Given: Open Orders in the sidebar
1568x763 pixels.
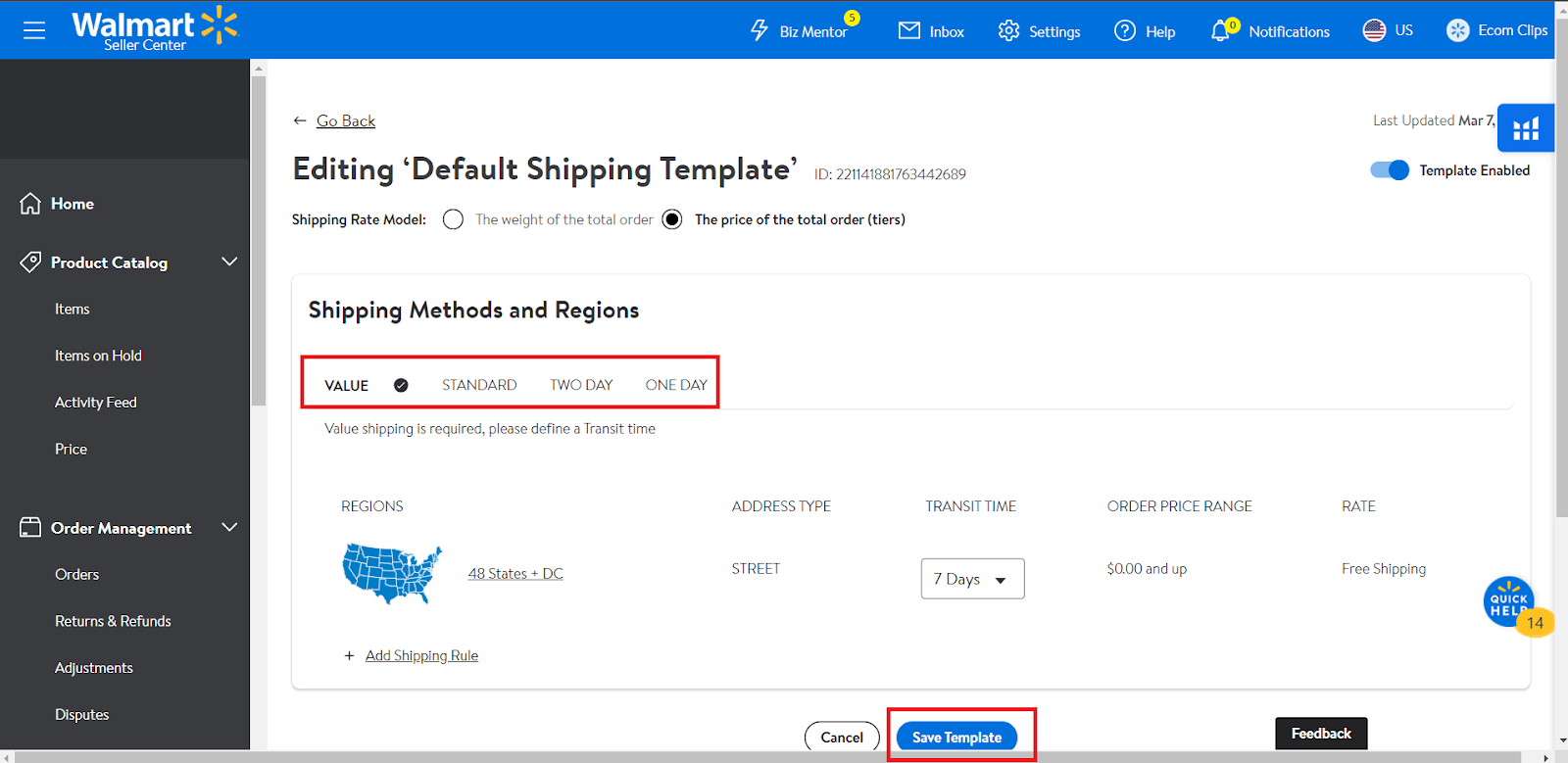Looking at the screenshot, I should 77,574.
